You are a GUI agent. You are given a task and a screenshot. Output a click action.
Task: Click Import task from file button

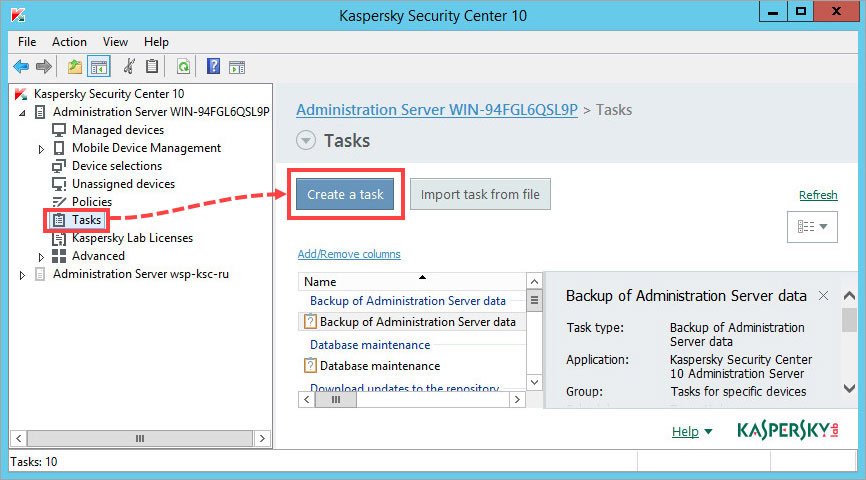point(480,194)
